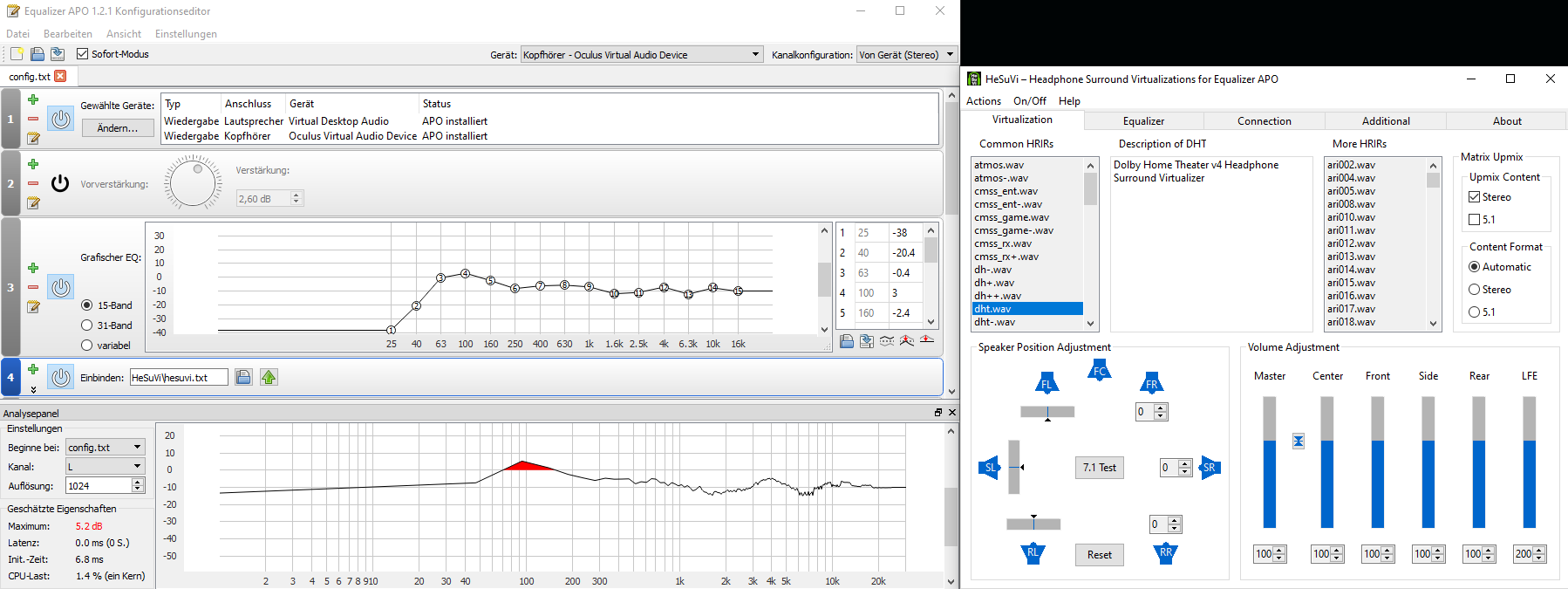
Task: Import graphic EQ values below the band table
Action: pyautogui.click(x=847, y=341)
